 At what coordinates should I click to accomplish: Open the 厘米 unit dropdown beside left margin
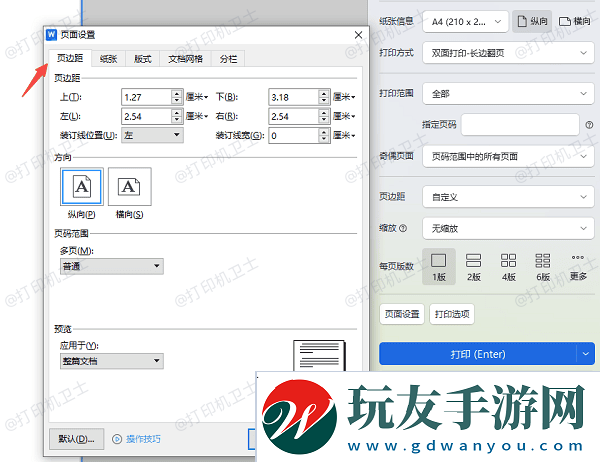click(197, 116)
